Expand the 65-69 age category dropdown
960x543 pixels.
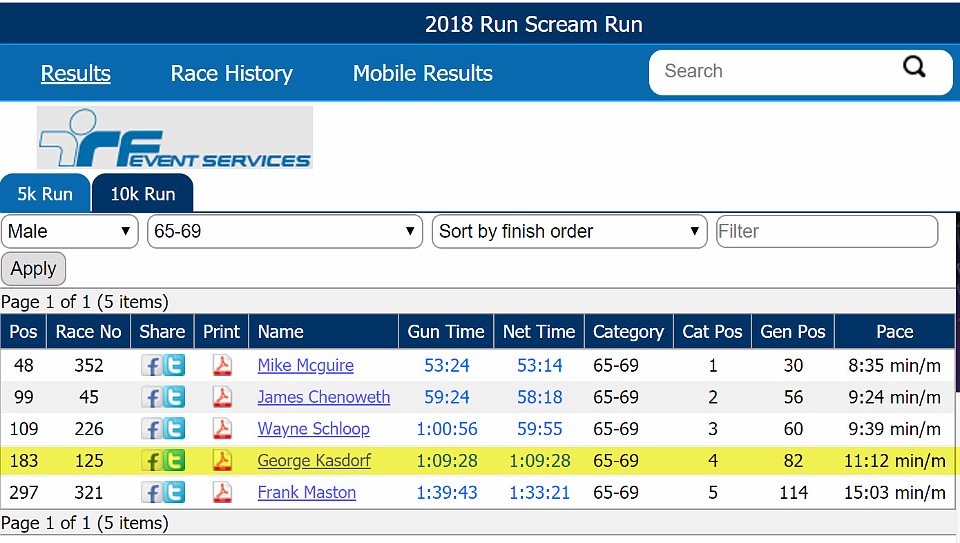[285, 232]
